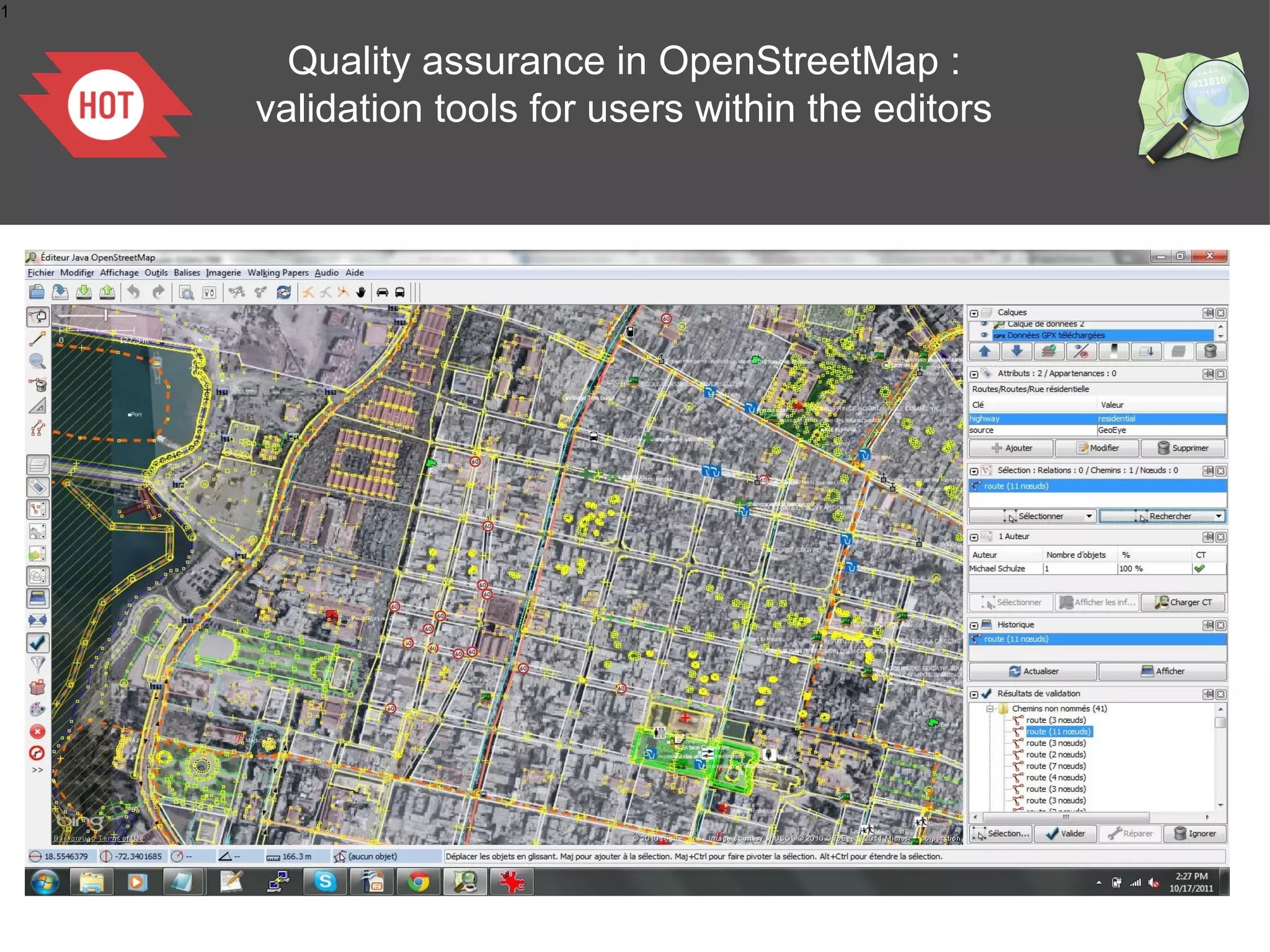Click the black hand toolbar icon

point(361,292)
